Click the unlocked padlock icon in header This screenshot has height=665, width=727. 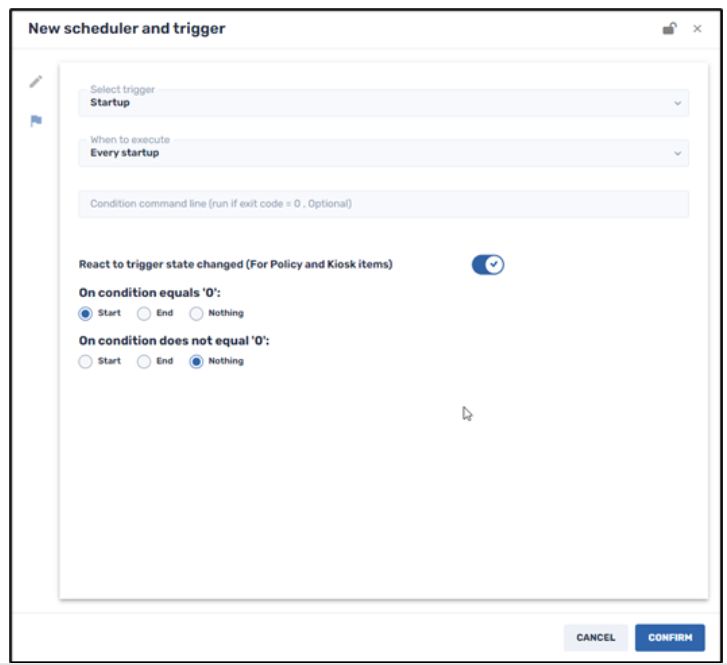[x=669, y=29]
